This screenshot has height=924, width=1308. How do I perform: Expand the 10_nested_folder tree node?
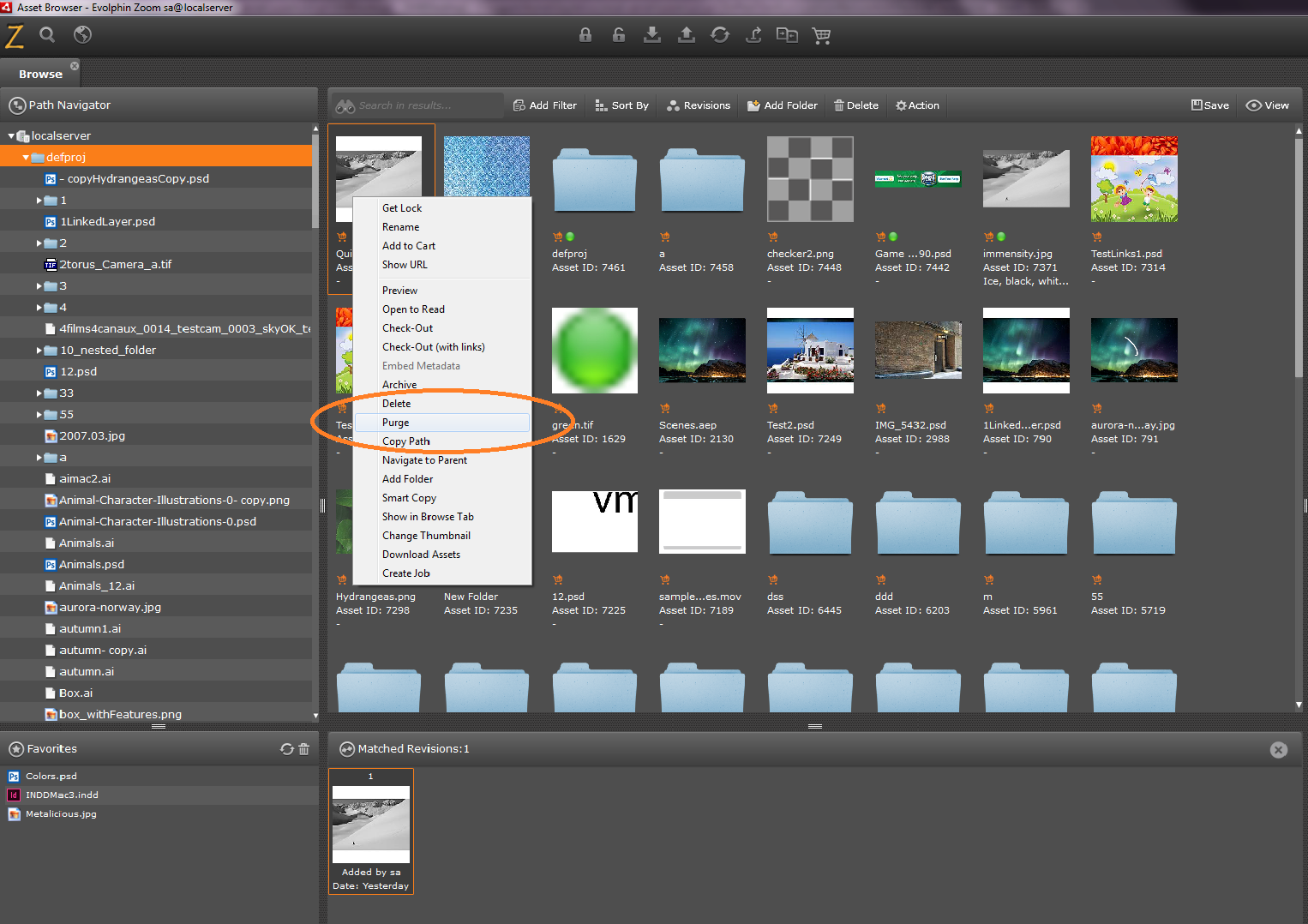(x=39, y=351)
